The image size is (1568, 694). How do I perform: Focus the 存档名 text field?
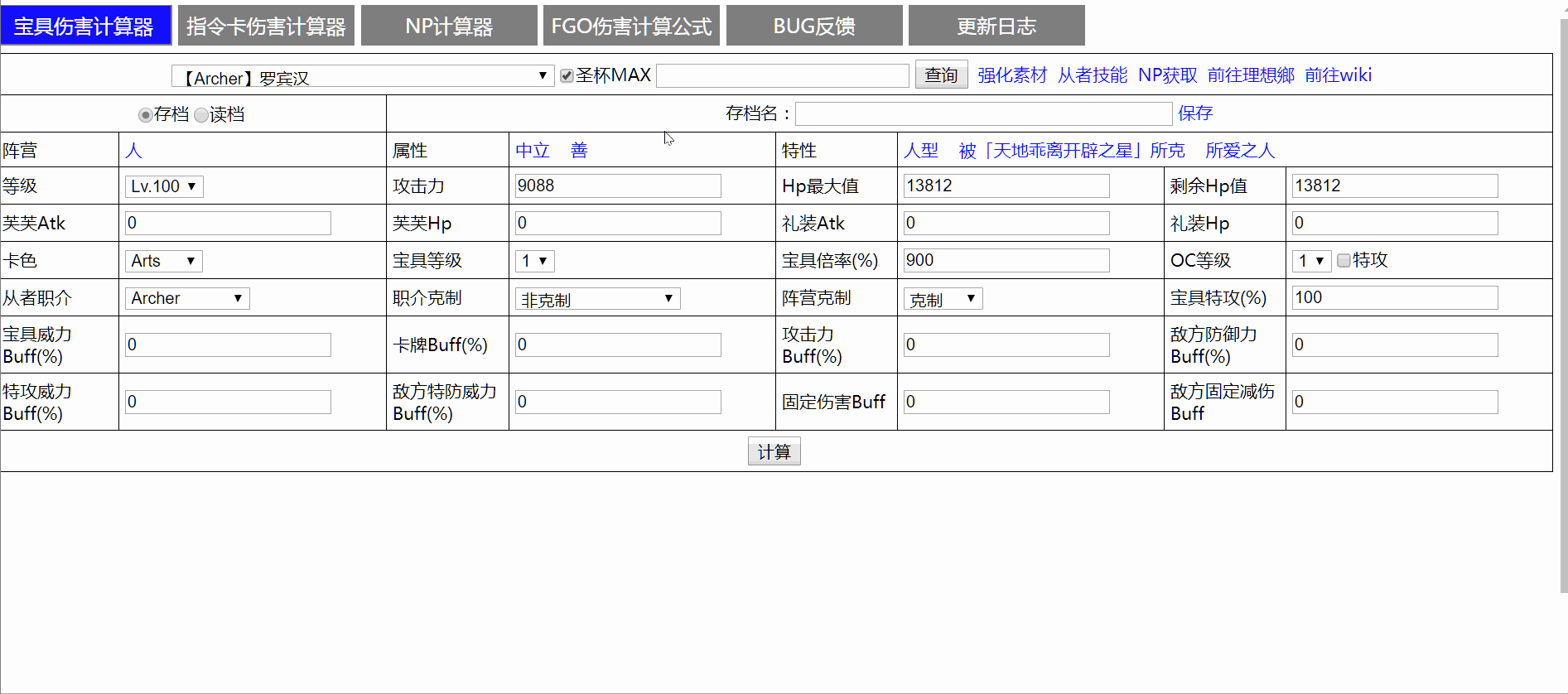(x=983, y=113)
